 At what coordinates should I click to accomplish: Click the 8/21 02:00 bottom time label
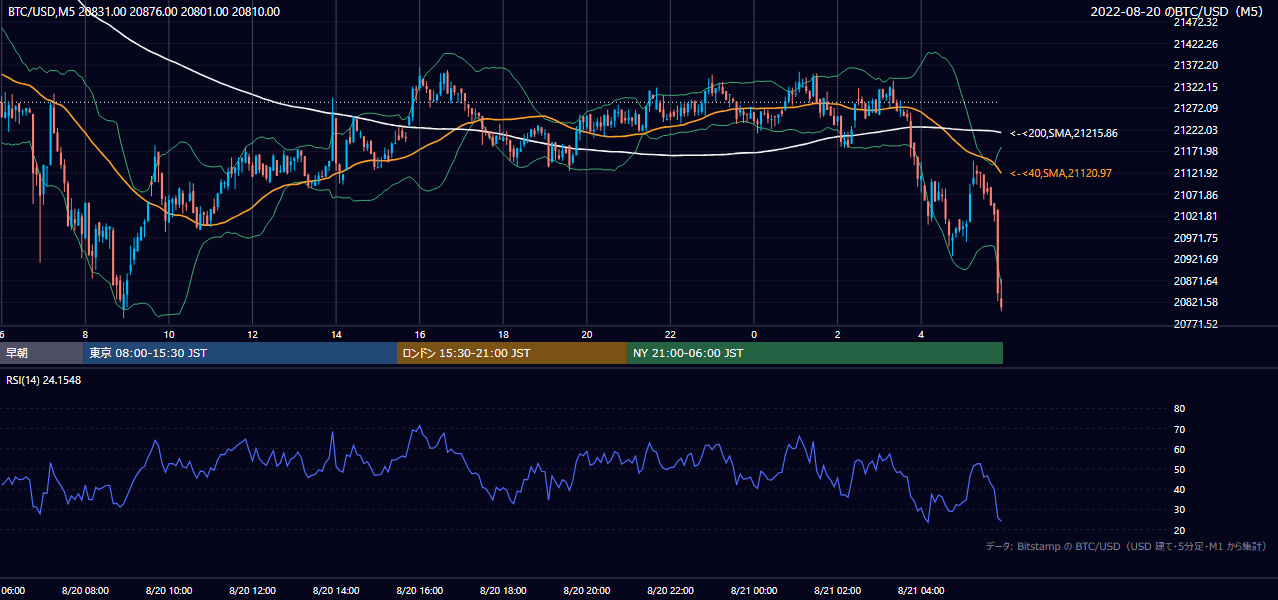[x=838, y=591]
